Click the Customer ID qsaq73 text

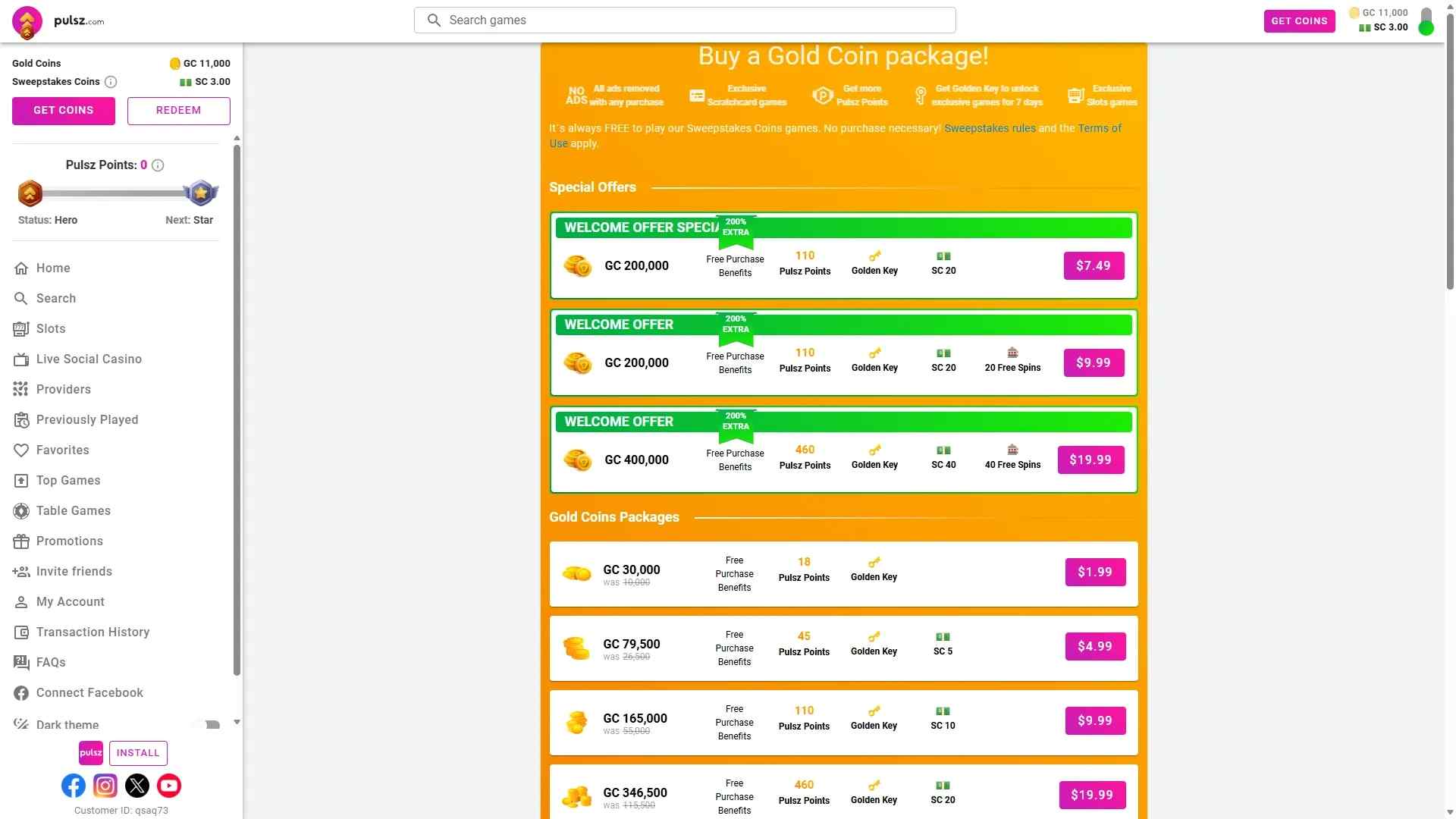tap(121, 811)
